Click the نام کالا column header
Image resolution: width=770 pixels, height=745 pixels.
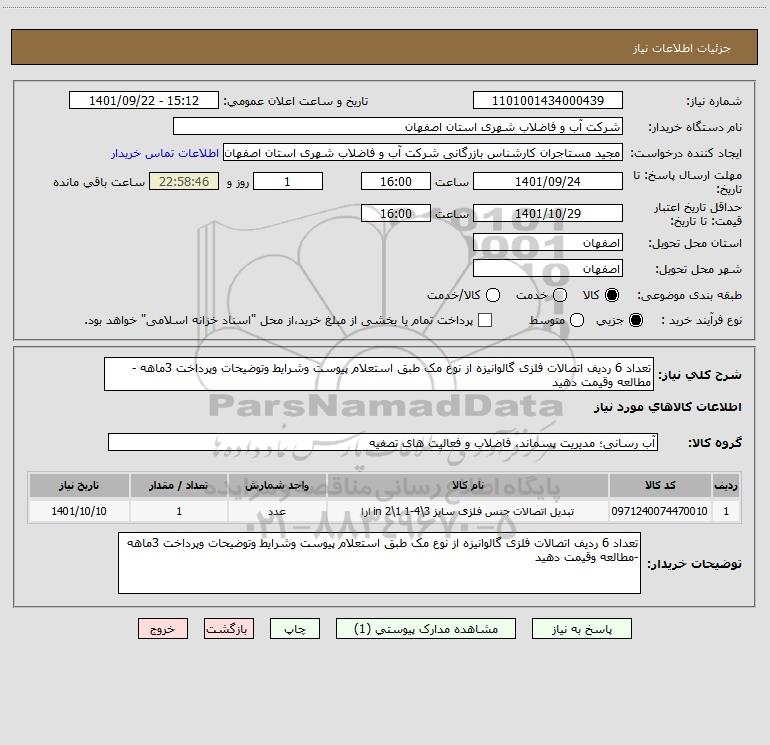click(468, 486)
